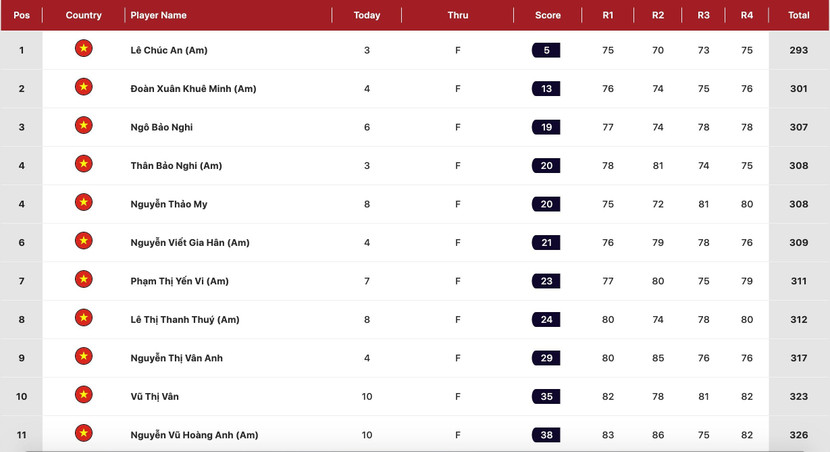Click the flag icon beside Vũ Thị Vân

(x=84, y=395)
